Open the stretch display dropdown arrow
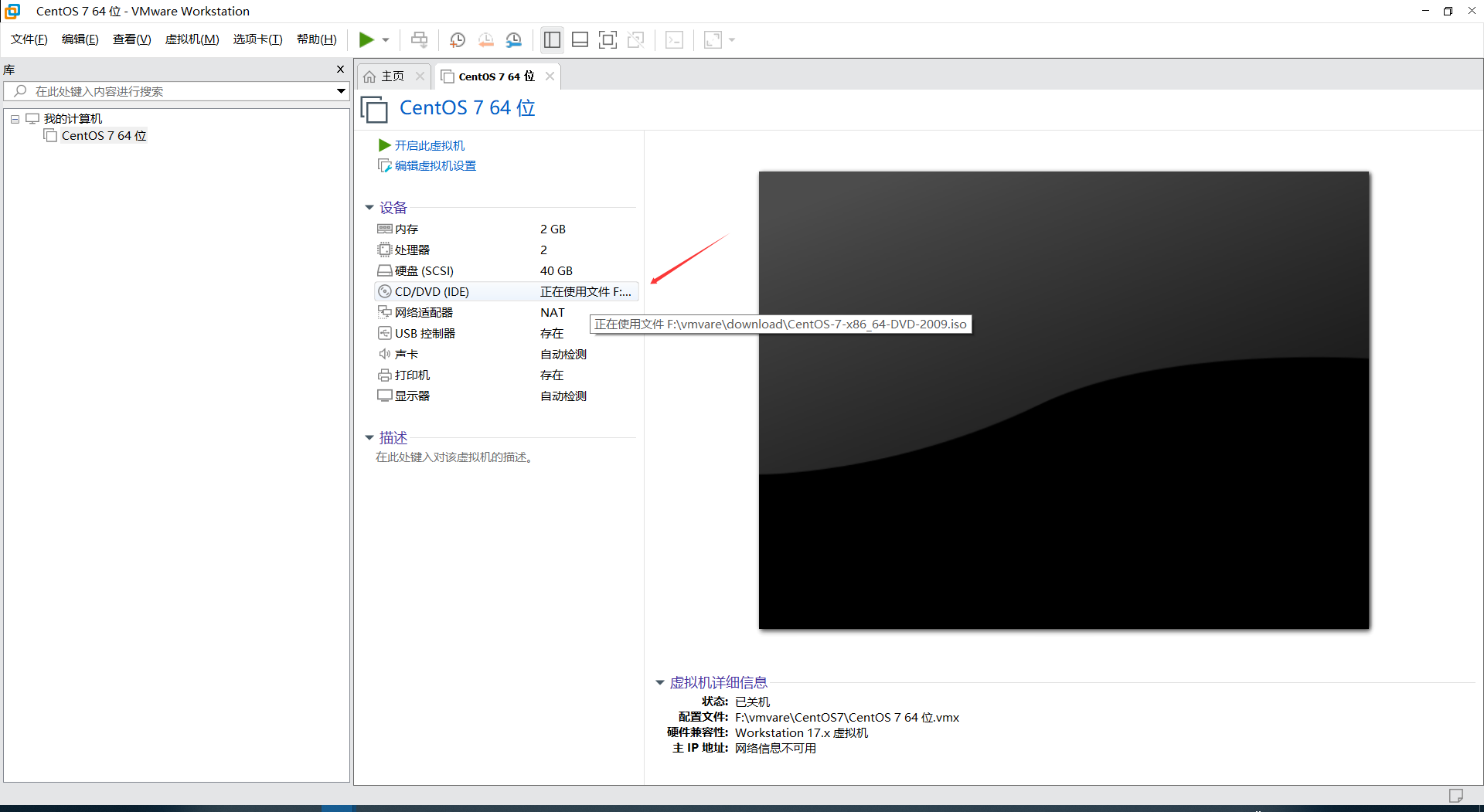The width and height of the screenshot is (1484, 812). click(732, 39)
